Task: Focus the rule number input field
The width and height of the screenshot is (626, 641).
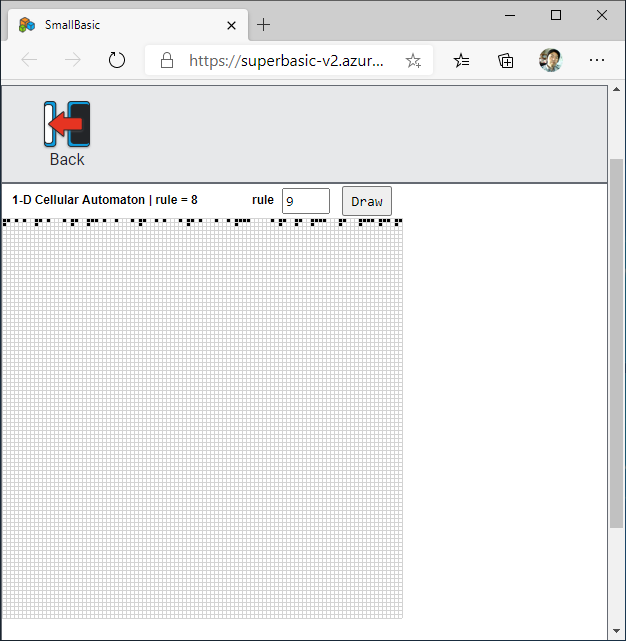Action: point(306,201)
